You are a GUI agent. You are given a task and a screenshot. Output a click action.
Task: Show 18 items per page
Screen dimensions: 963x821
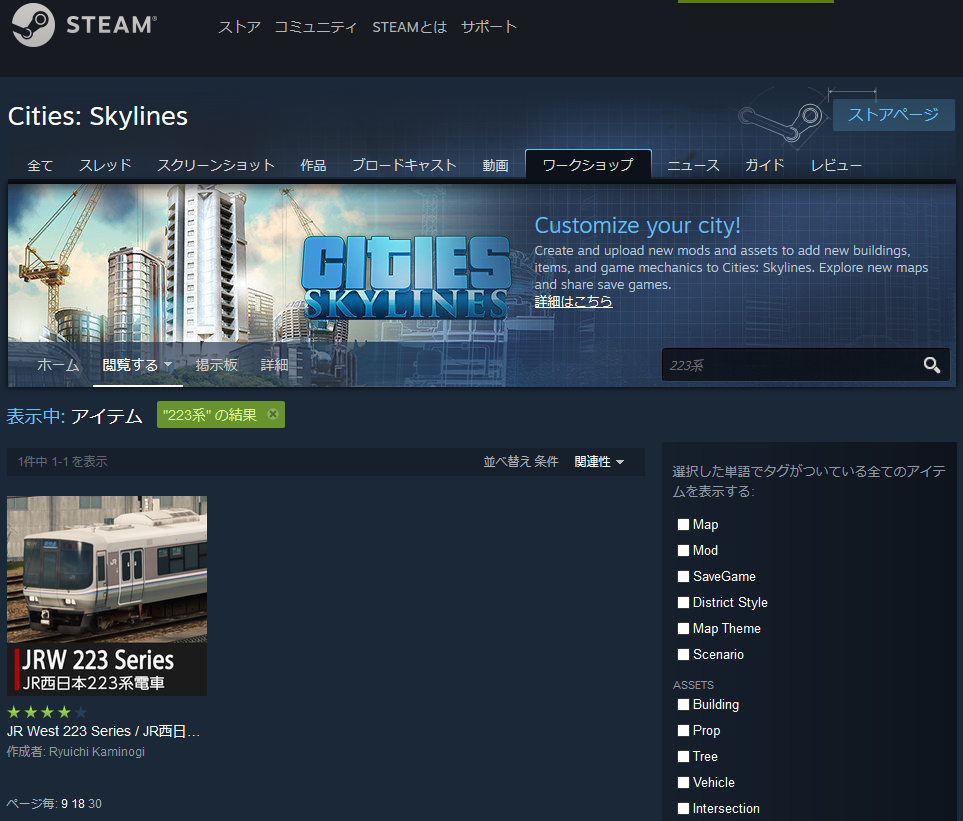tap(78, 804)
